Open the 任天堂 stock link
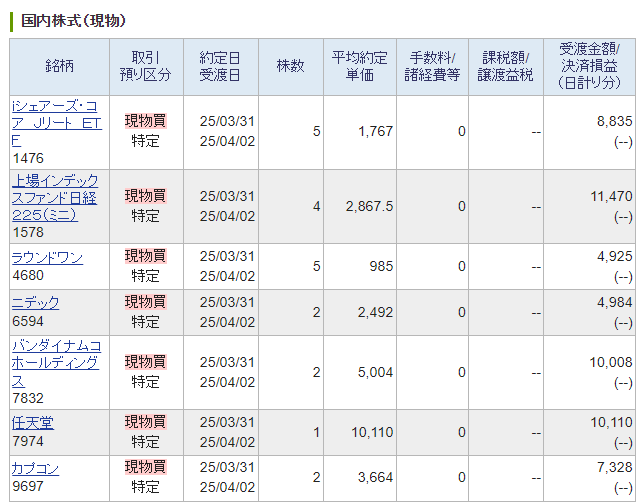Viewport: 636px width, 503px height. tap(32, 423)
